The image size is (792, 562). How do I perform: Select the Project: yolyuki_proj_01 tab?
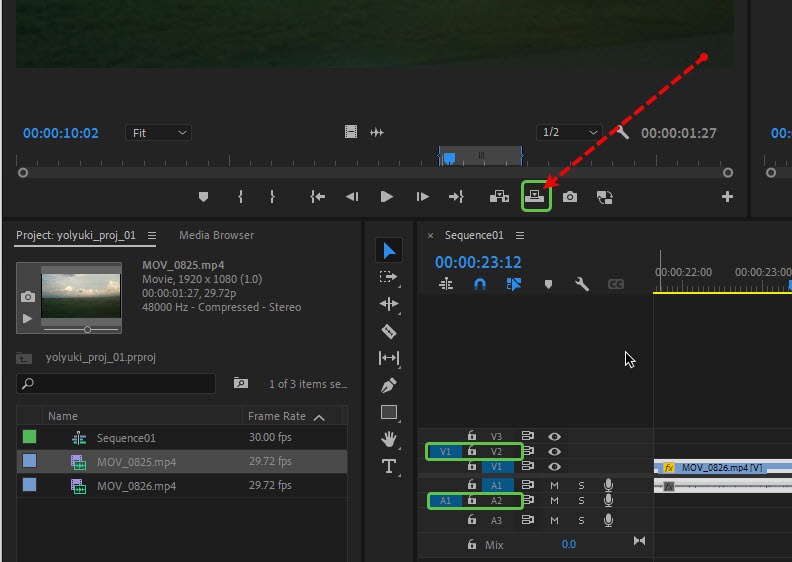pos(76,235)
